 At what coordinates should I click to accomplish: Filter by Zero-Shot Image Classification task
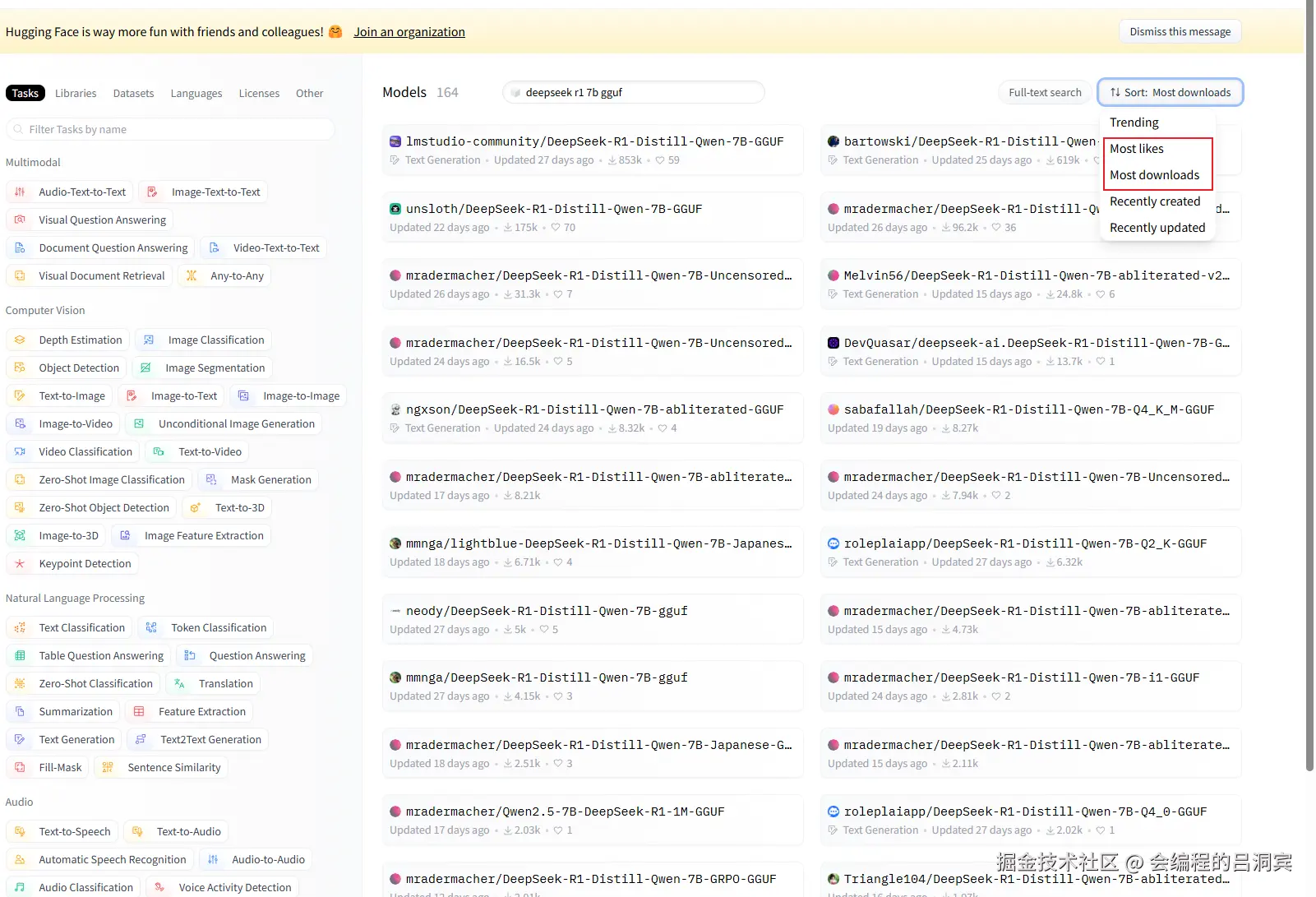pos(99,480)
